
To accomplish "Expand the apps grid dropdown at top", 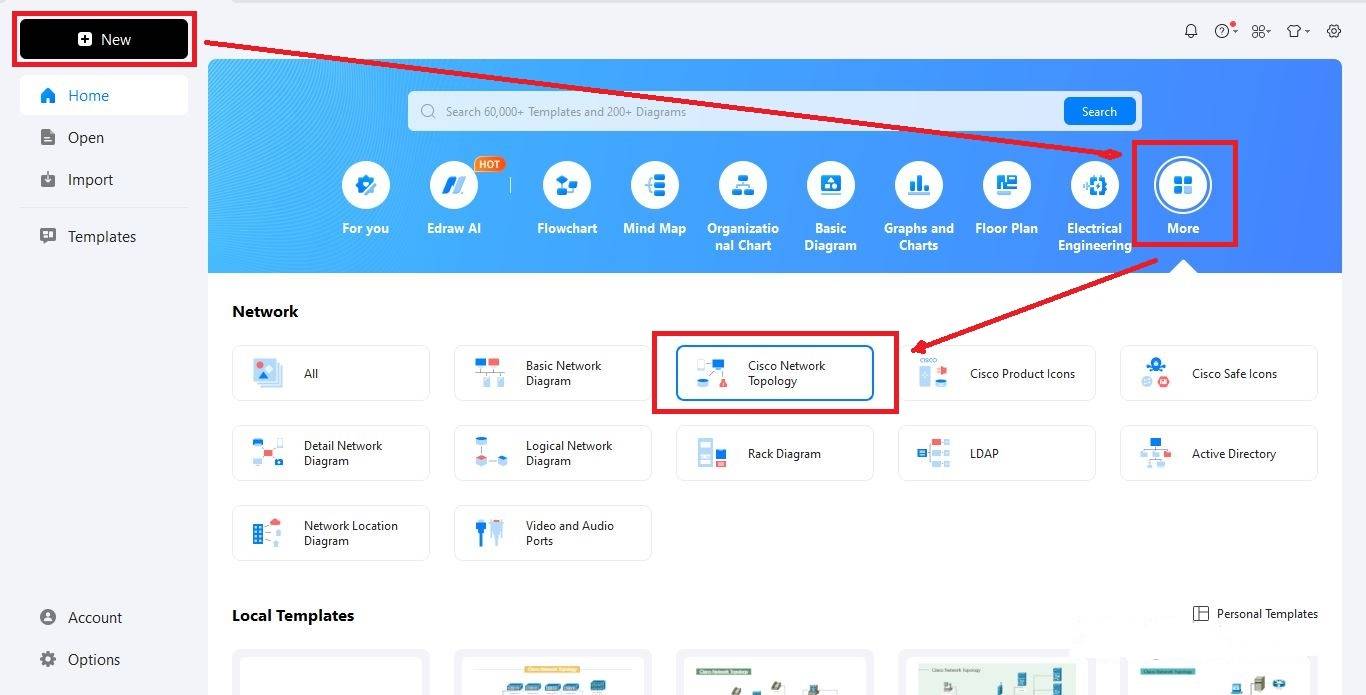I will pyautogui.click(x=1262, y=31).
